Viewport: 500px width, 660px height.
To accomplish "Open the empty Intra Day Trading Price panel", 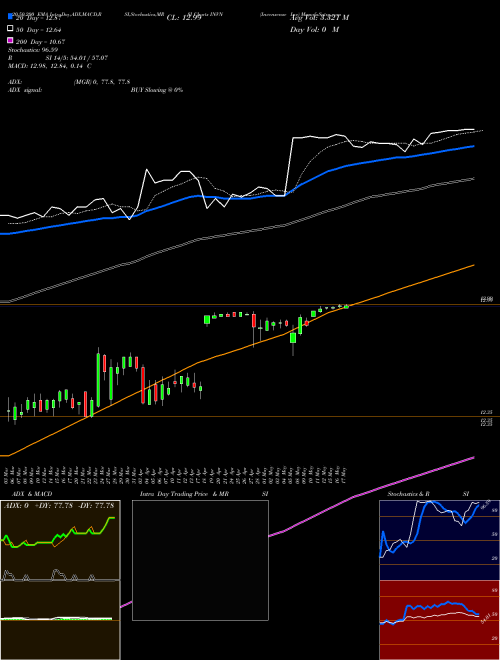I will click(x=200, y=560).
